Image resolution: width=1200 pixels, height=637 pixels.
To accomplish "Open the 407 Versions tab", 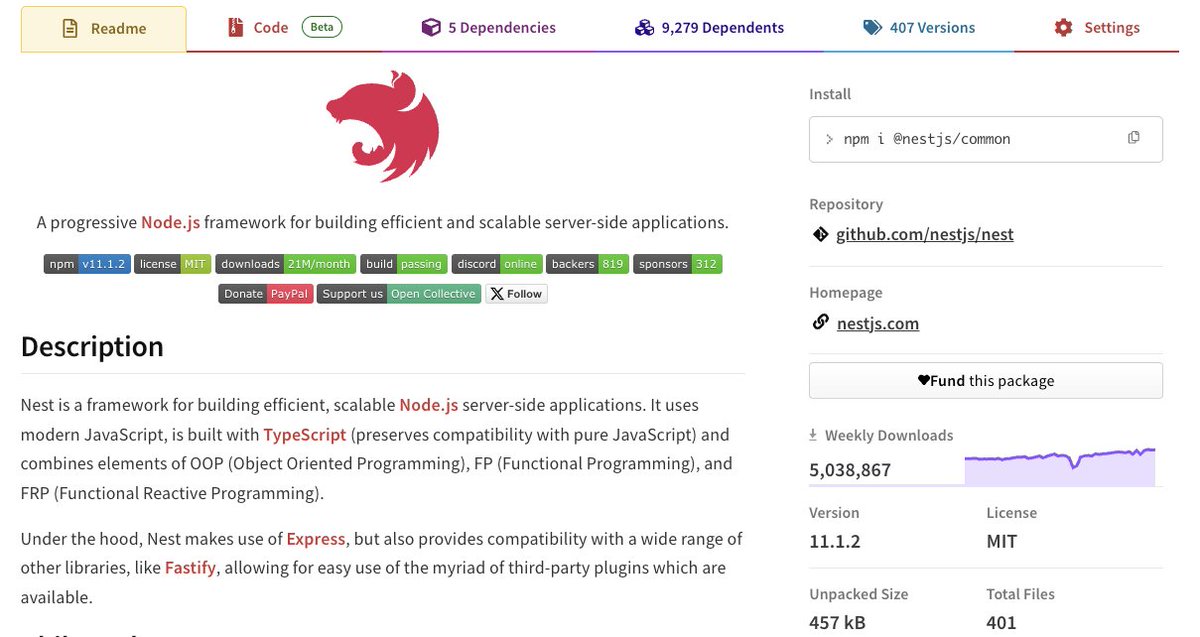I will 919,28.
